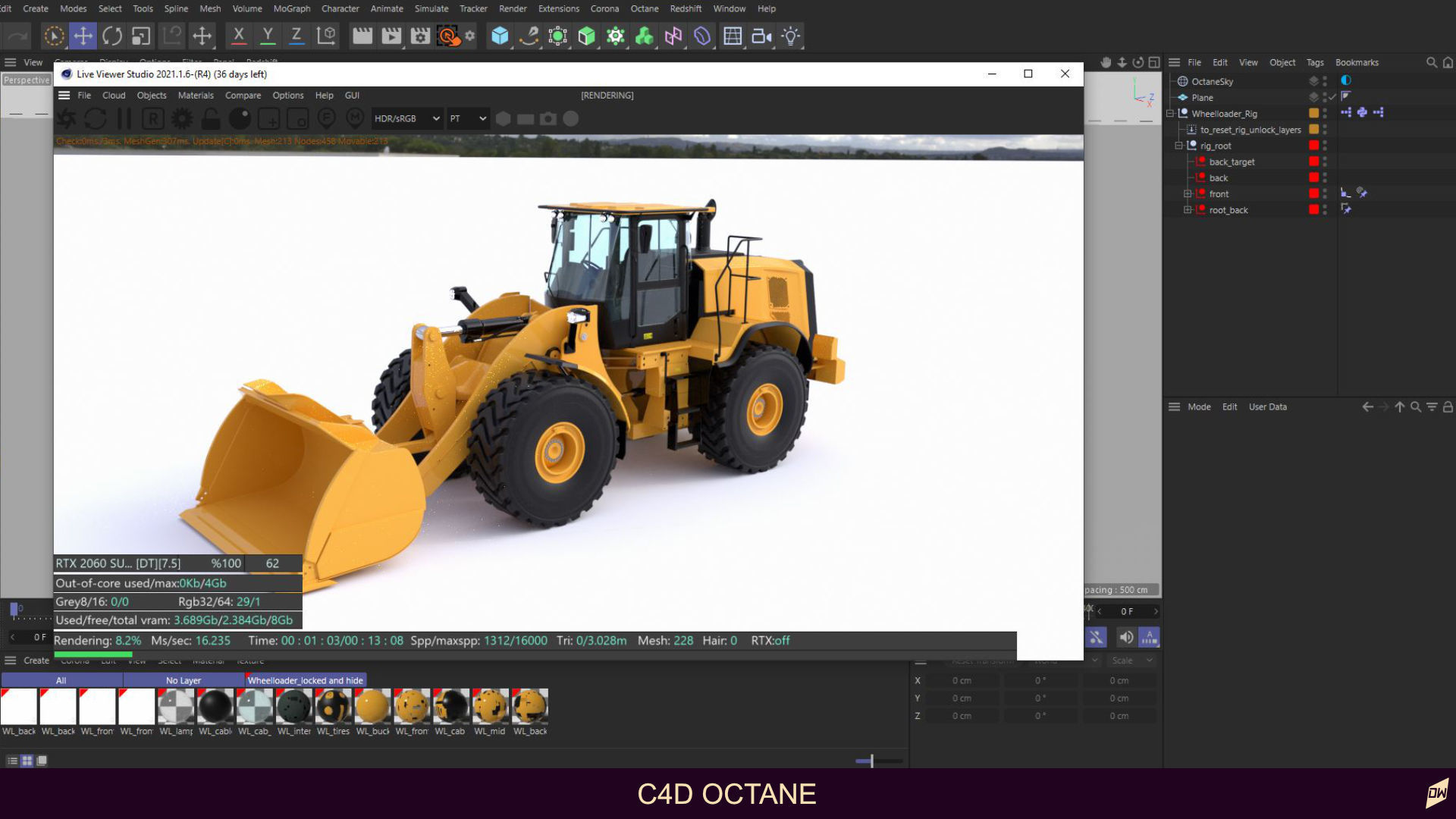Viewport: 1456px width, 819px height.
Task: Click User Data in Attribute Manager
Action: click(1267, 407)
